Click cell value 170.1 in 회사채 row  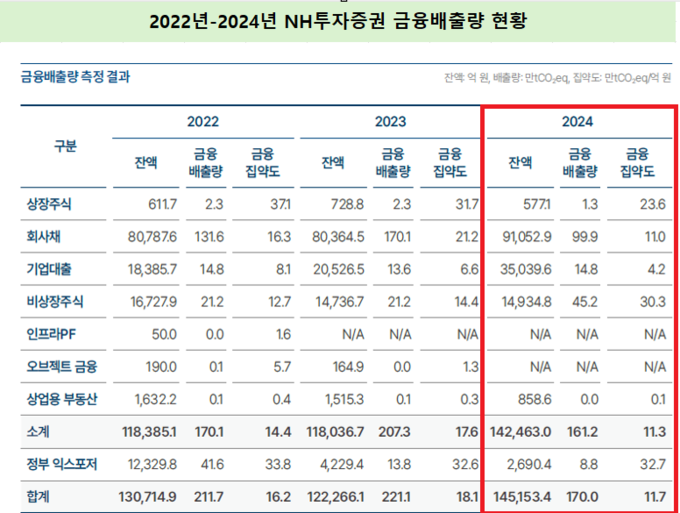(x=397, y=237)
